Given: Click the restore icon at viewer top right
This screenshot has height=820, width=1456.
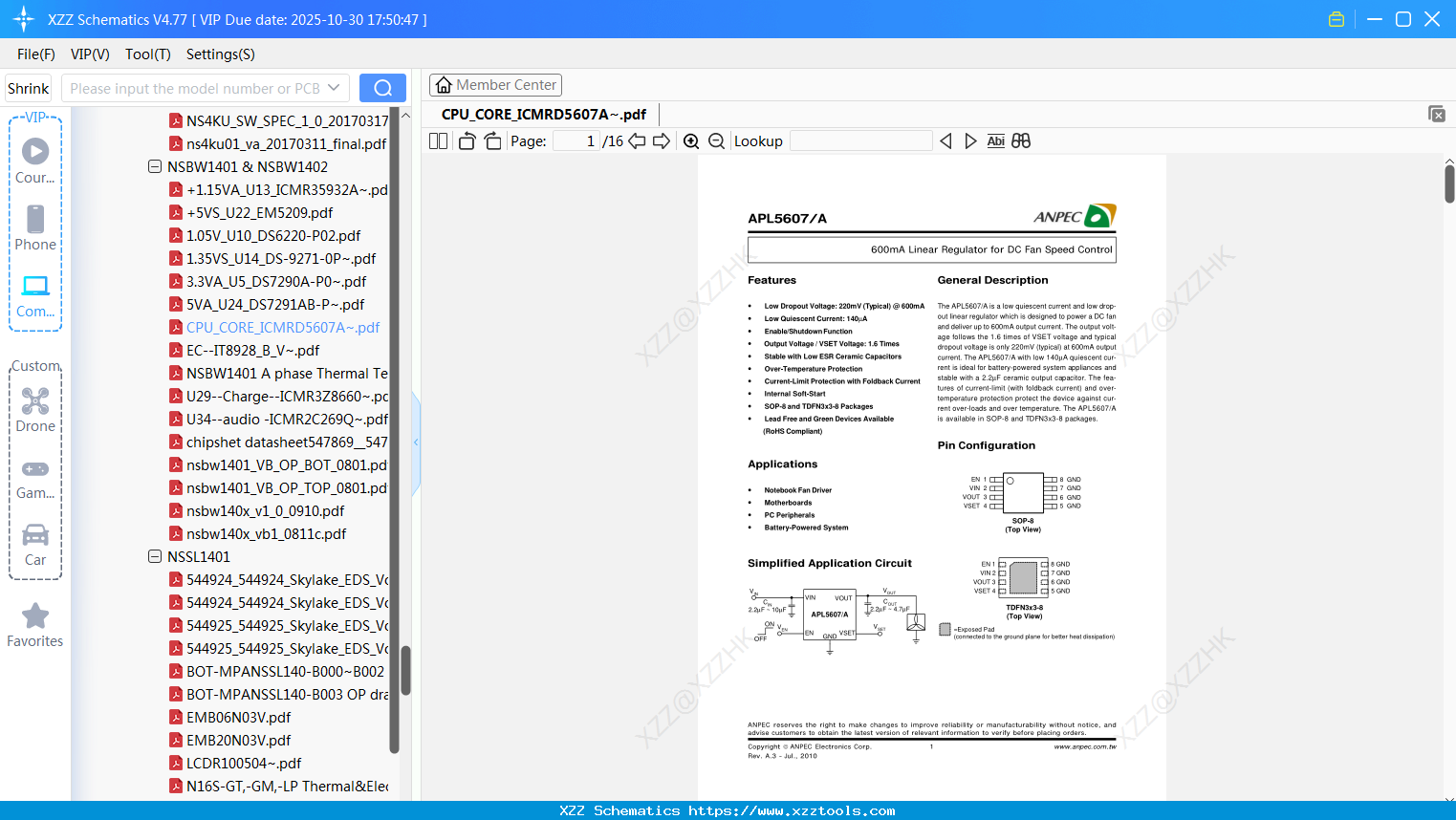Looking at the screenshot, I should (x=1436, y=114).
